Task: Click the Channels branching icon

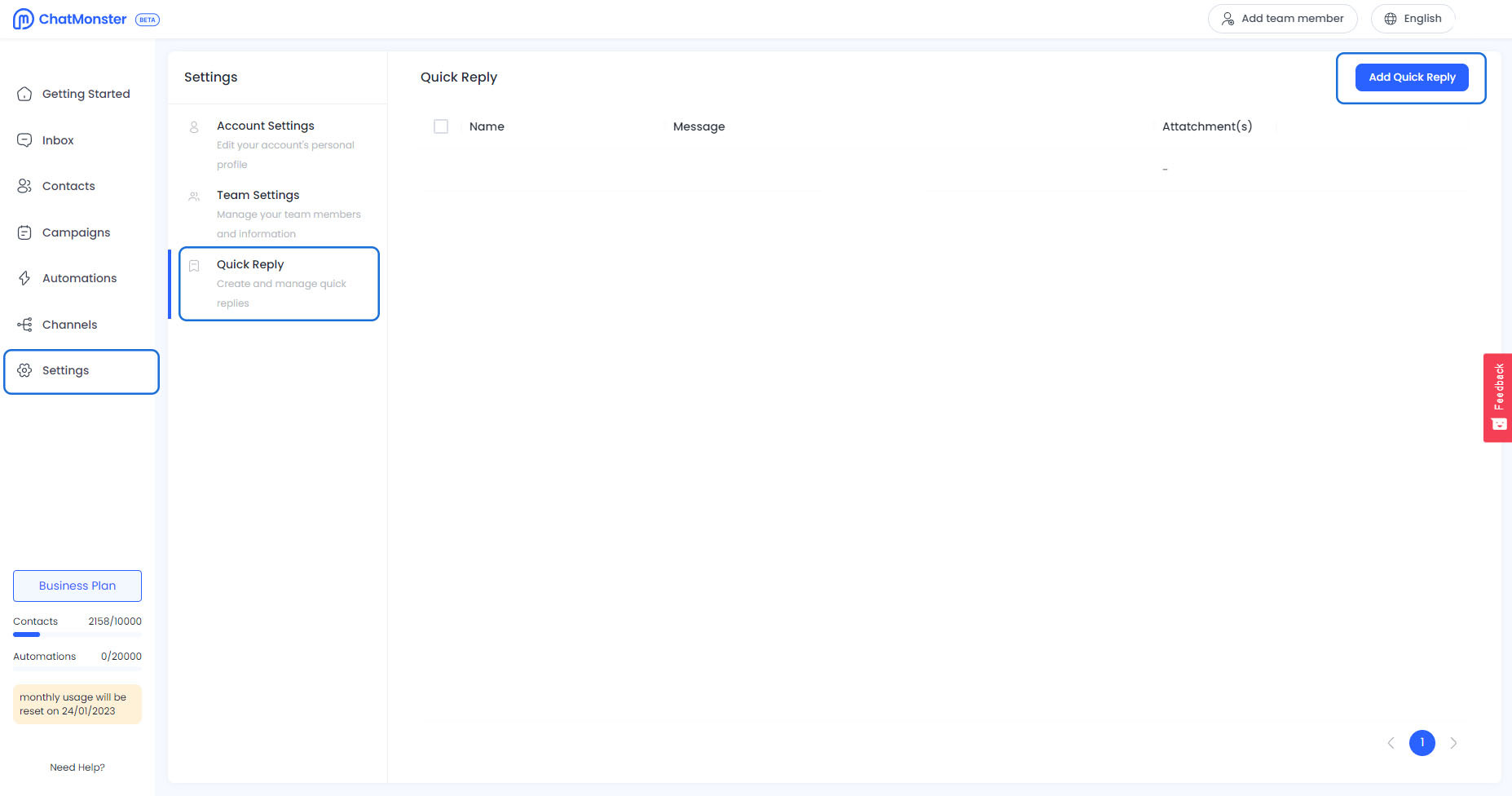Action: pyautogui.click(x=24, y=325)
